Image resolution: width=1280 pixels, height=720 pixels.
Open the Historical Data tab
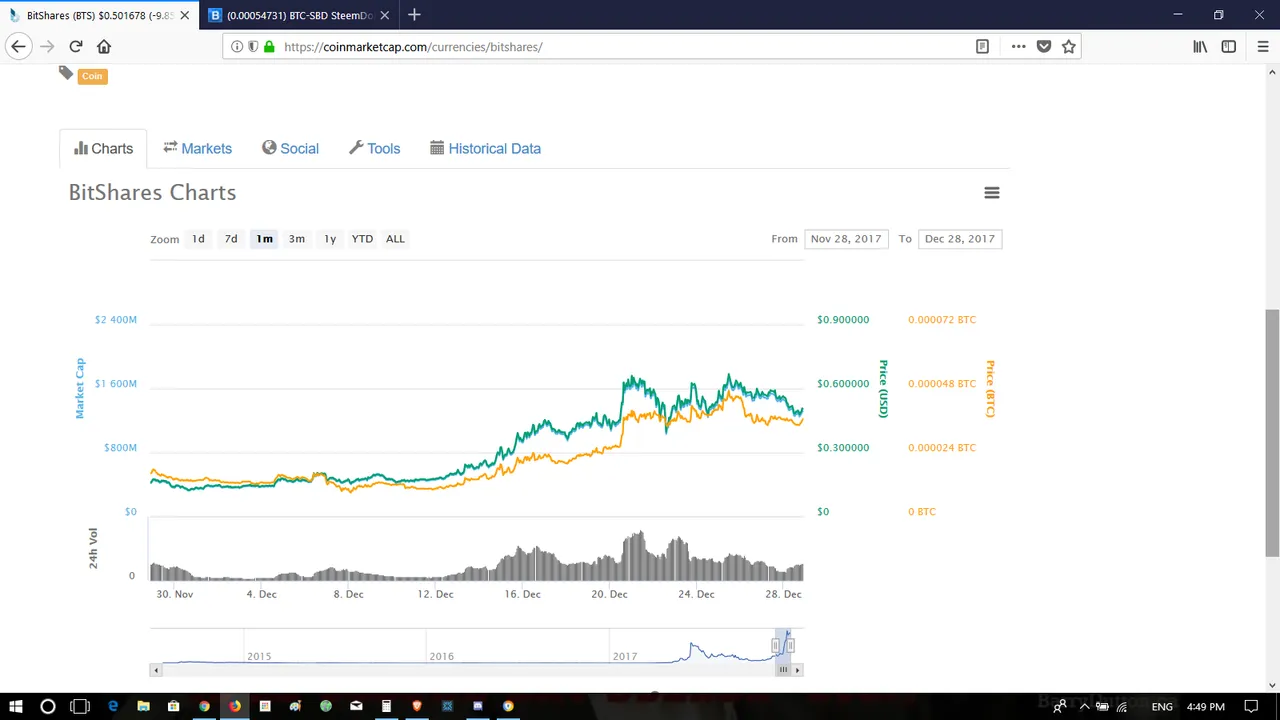485,148
